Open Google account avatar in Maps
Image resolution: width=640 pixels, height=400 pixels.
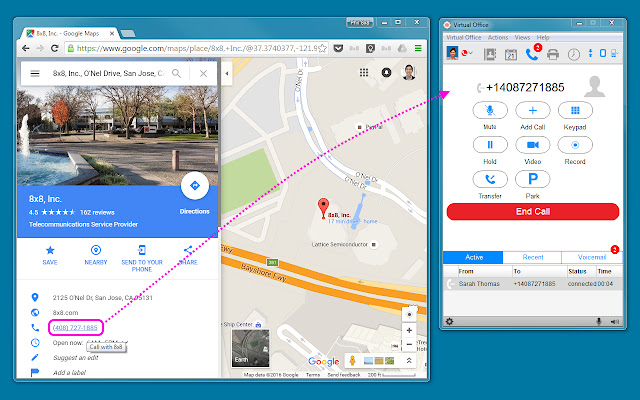pyautogui.click(x=409, y=72)
